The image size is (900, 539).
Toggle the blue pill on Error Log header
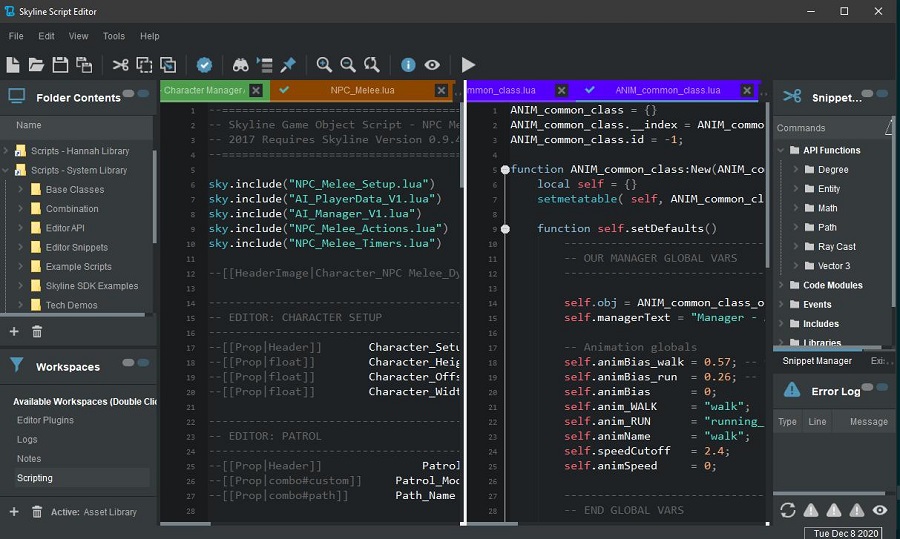point(882,387)
